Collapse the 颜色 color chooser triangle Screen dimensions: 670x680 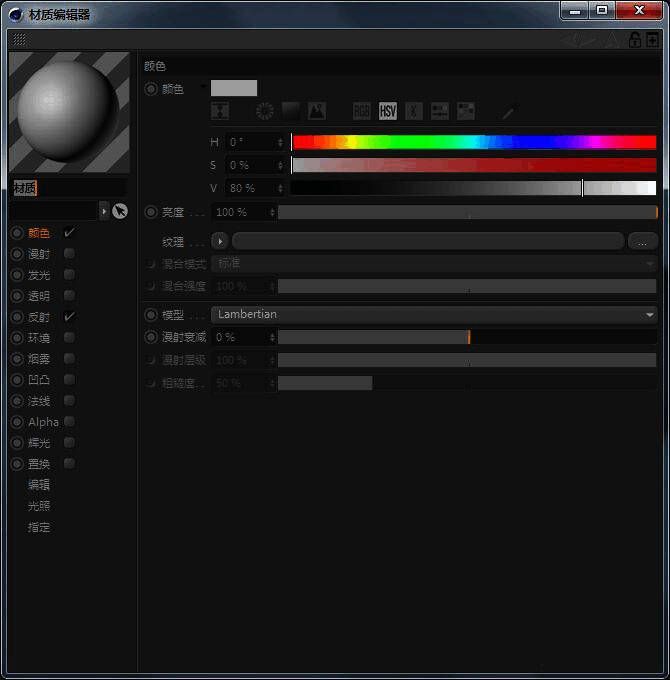(x=204, y=86)
